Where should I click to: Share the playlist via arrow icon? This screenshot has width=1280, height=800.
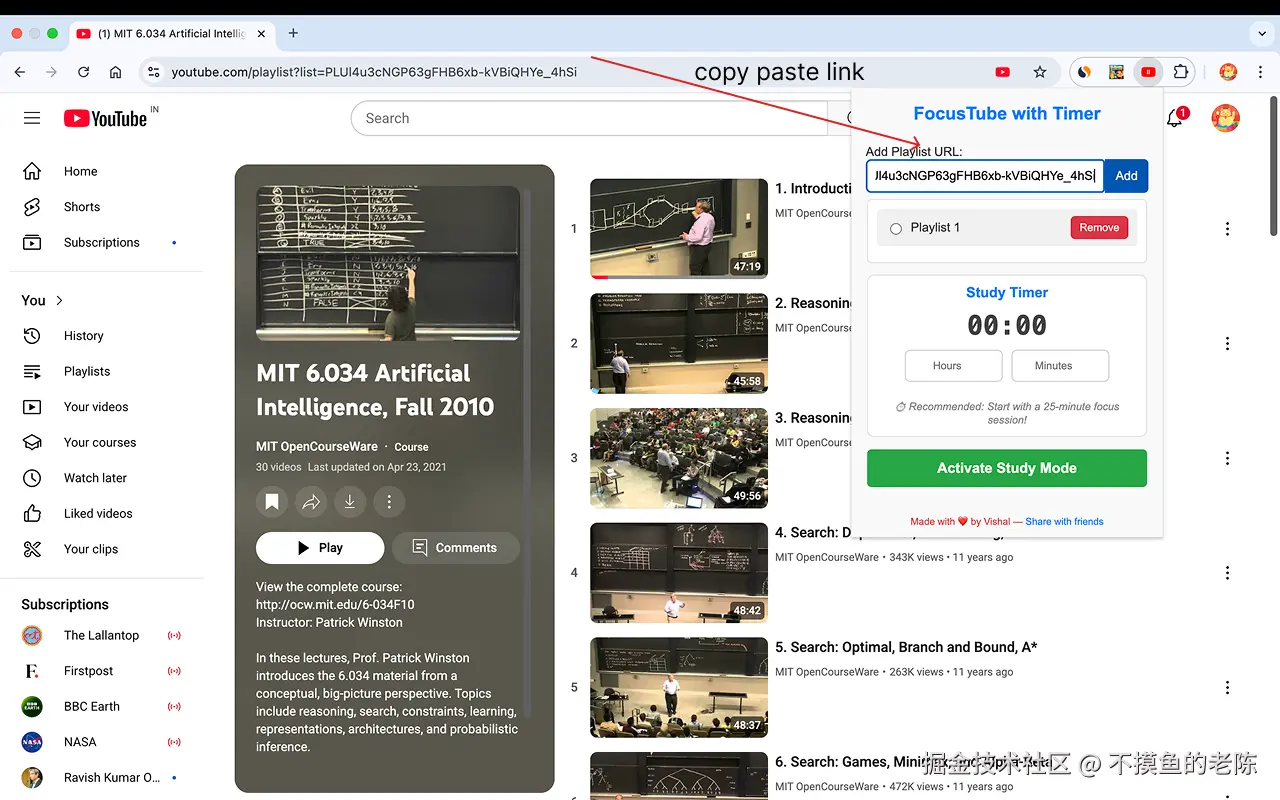pyautogui.click(x=311, y=502)
